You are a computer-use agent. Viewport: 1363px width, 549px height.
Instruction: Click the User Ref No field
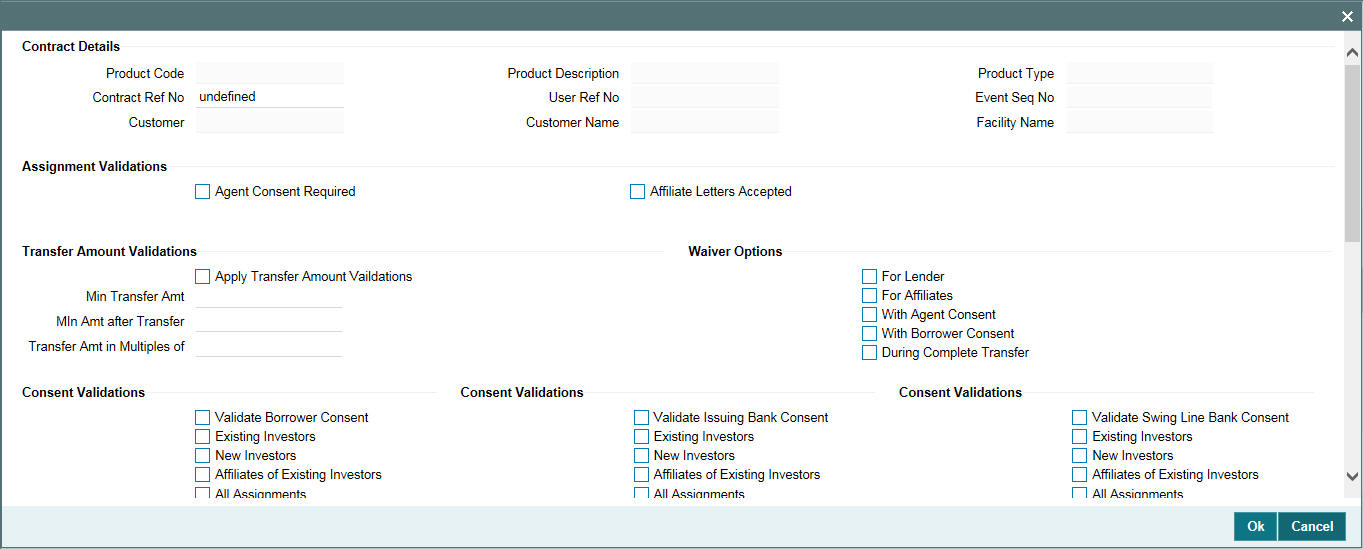(705, 97)
